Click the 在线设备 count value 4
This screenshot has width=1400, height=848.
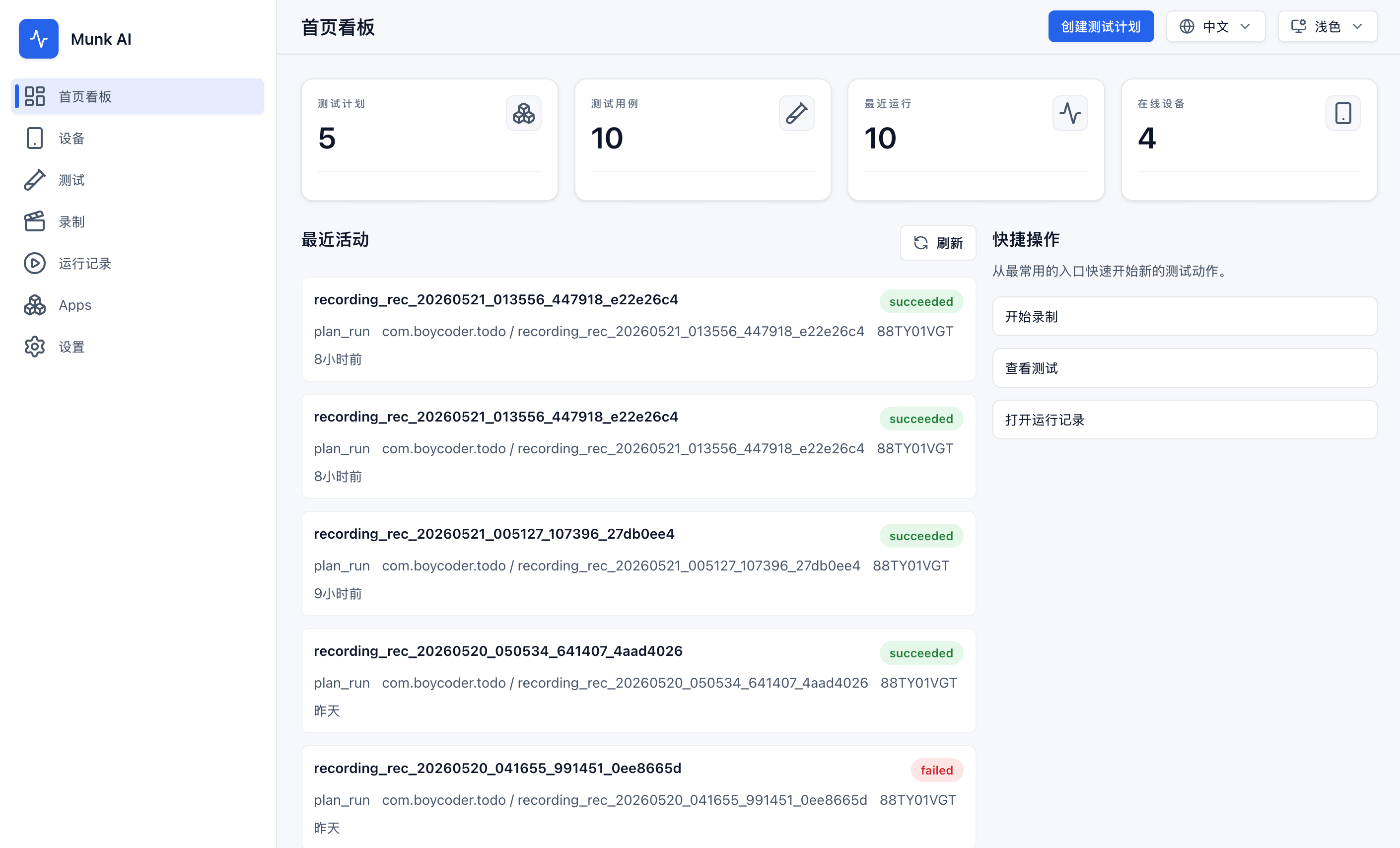click(1147, 138)
